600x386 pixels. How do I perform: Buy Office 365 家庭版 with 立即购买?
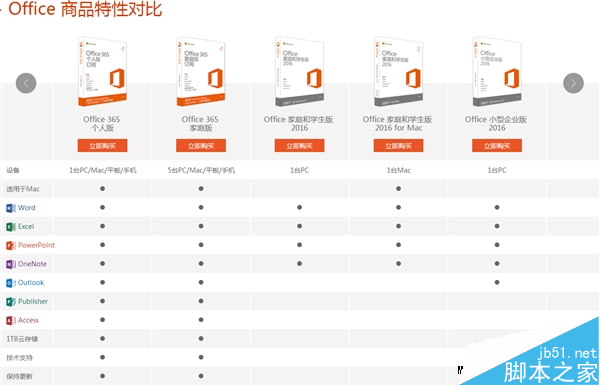point(201,146)
